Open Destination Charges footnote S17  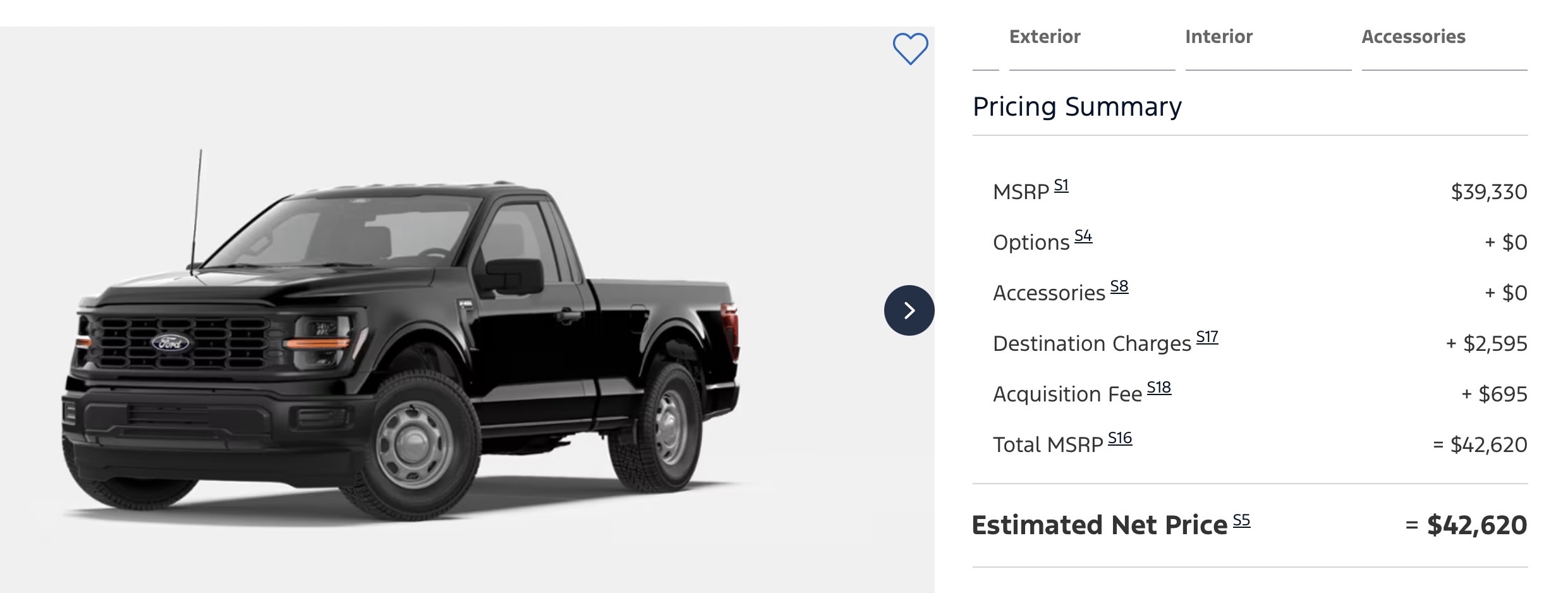(1207, 338)
